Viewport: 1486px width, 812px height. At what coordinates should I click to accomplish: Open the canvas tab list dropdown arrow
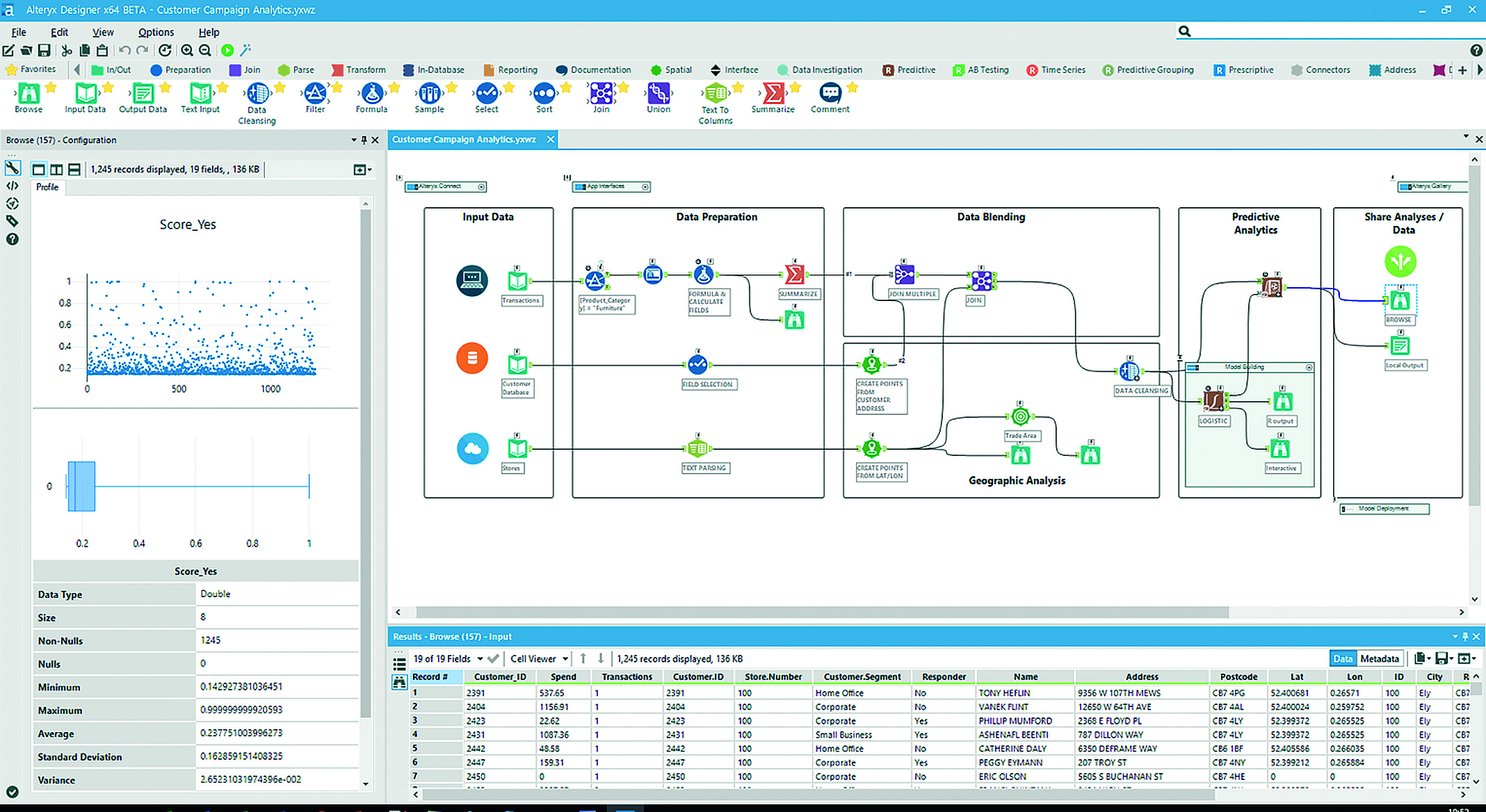tap(1466, 136)
